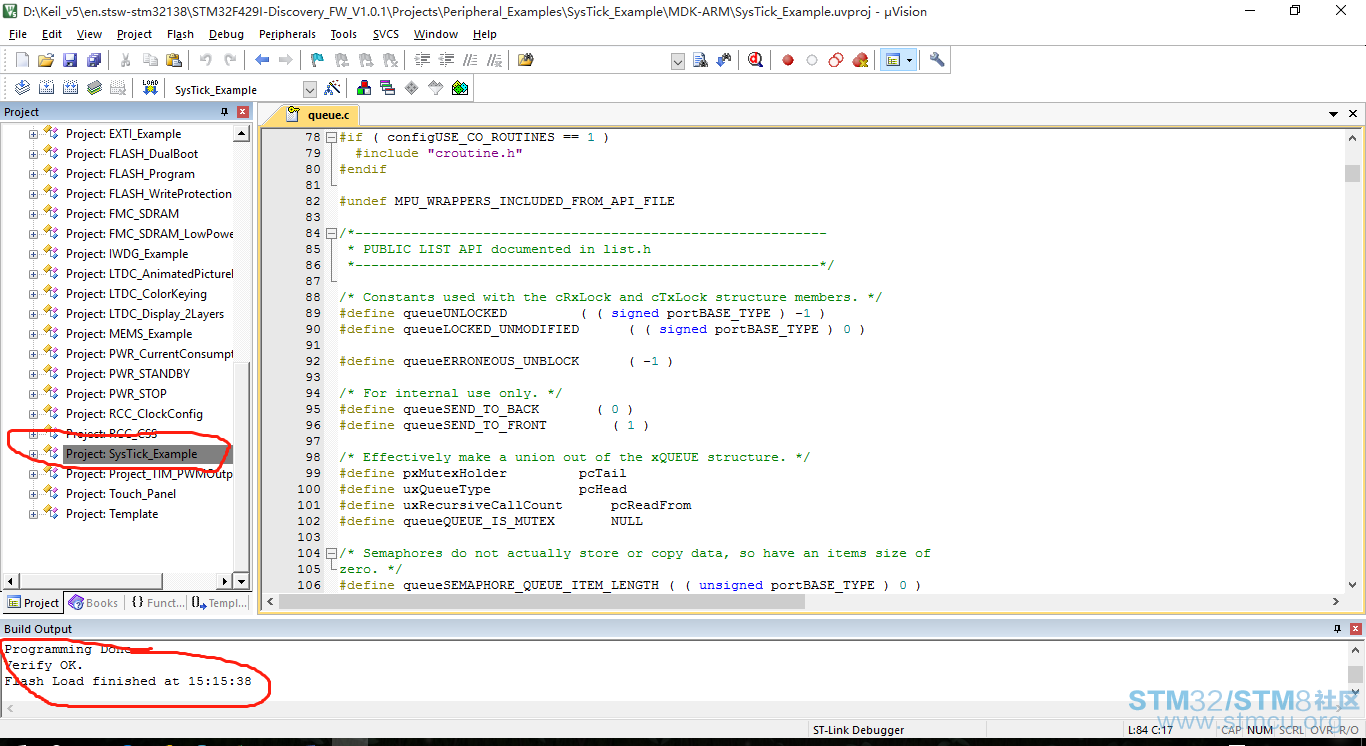Collapse the code fold at line 78
Image resolution: width=1366 pixels, height=746 pixels.
(332, 137)
